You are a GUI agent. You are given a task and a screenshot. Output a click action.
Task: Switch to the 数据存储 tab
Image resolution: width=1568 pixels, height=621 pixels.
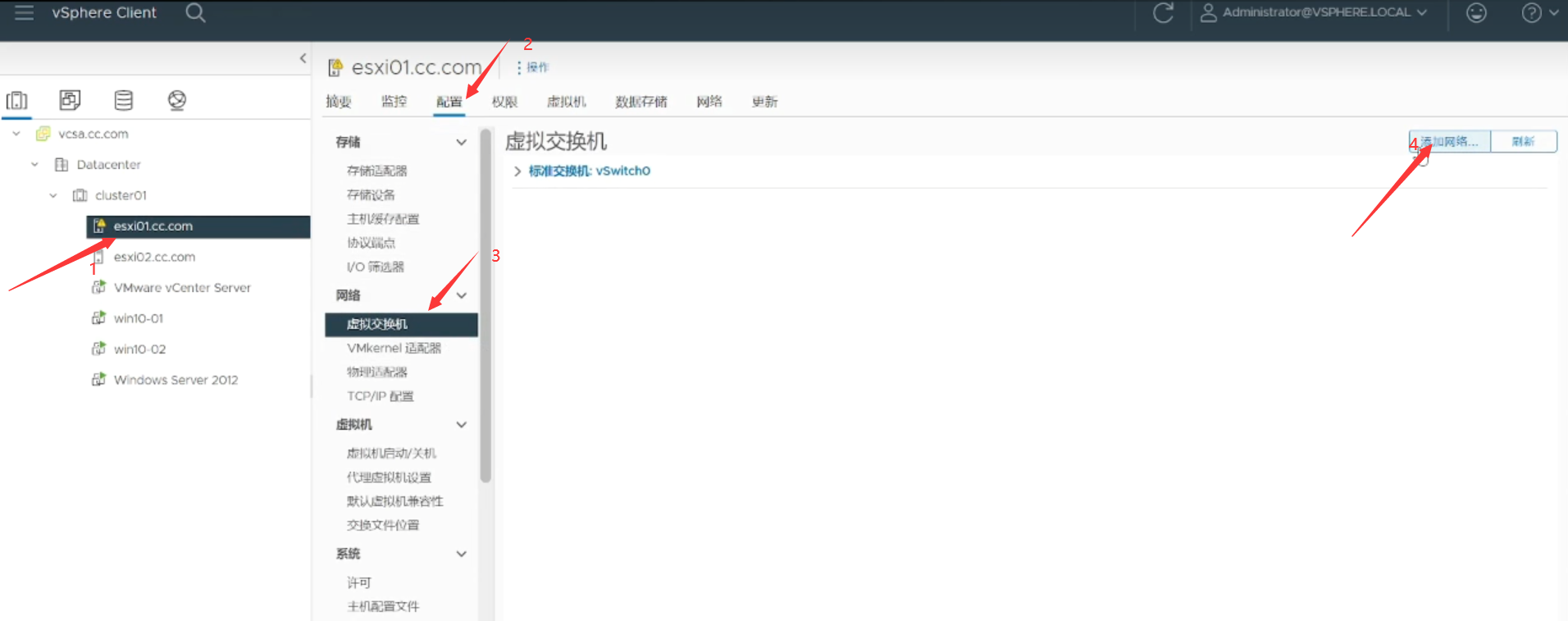click(x=641, y=102)
